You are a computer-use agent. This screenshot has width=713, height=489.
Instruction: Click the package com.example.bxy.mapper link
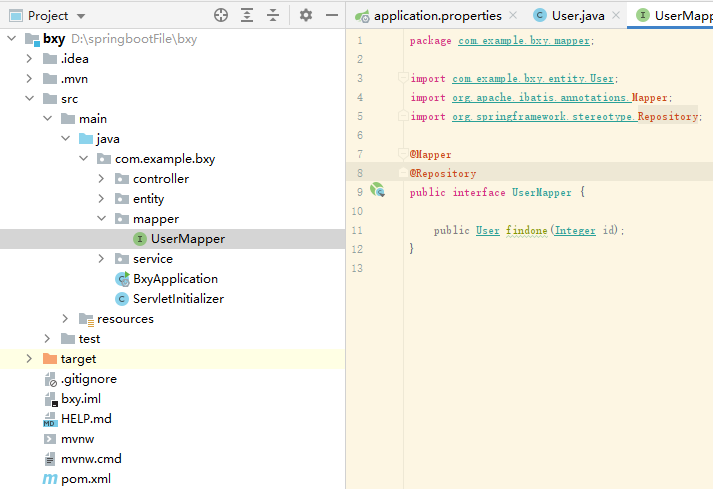pyautogui.click(x=524, y=41)
